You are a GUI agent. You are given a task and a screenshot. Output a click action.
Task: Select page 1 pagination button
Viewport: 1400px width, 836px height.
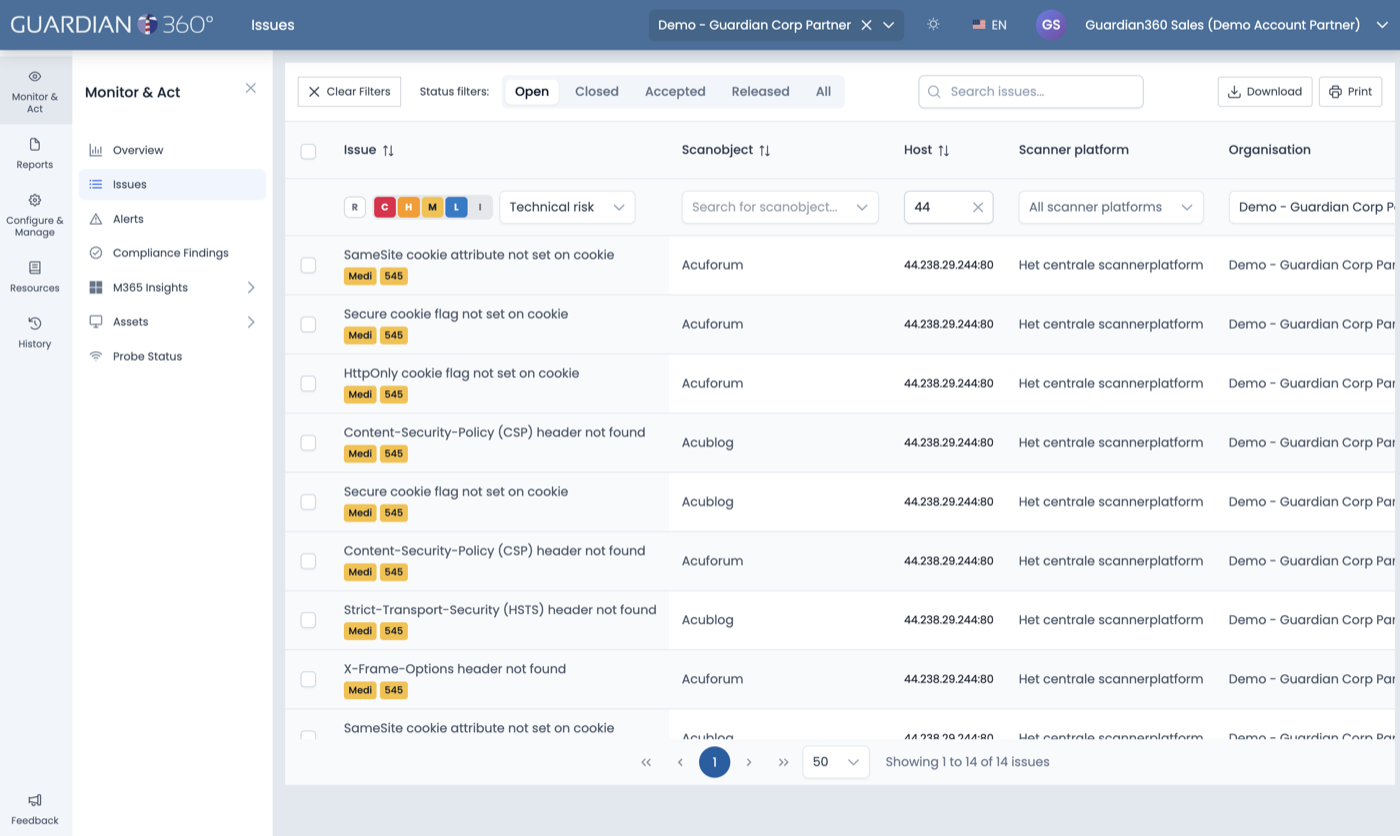714,762
